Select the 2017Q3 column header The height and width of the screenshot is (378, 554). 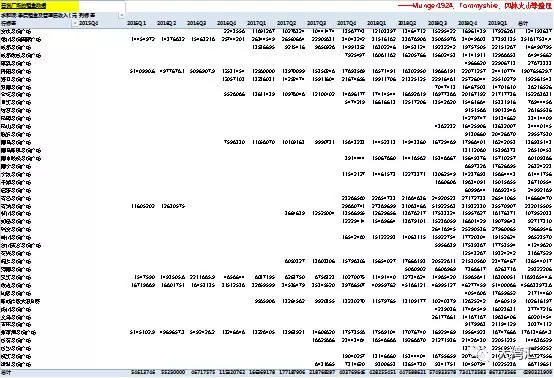pos(317,23)
